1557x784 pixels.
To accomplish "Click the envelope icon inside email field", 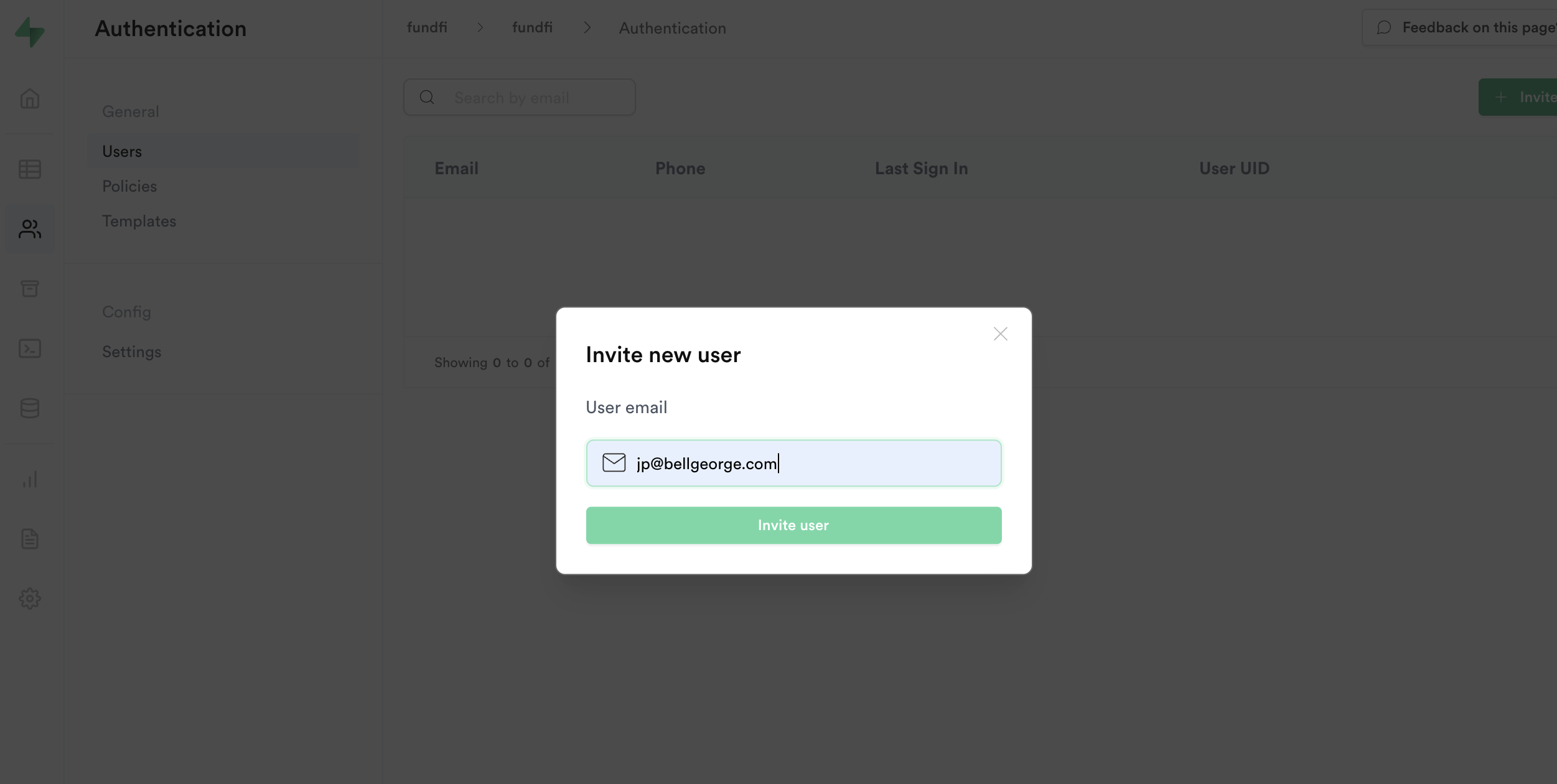I will tap(614, 462).
